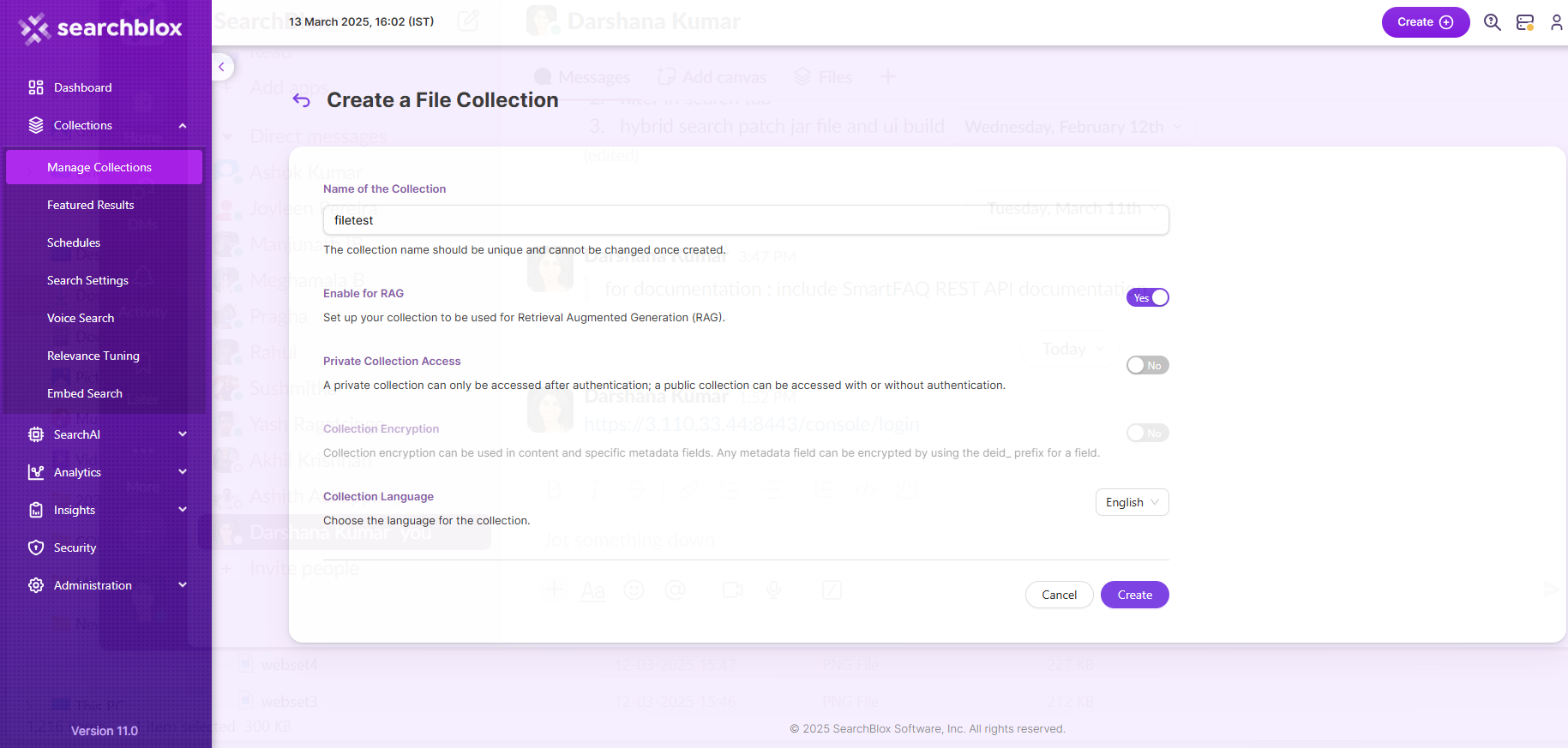The height and width of the screenshot is (748, 1568).
Task: Click the Cancel button
Action: [1059, 595]
